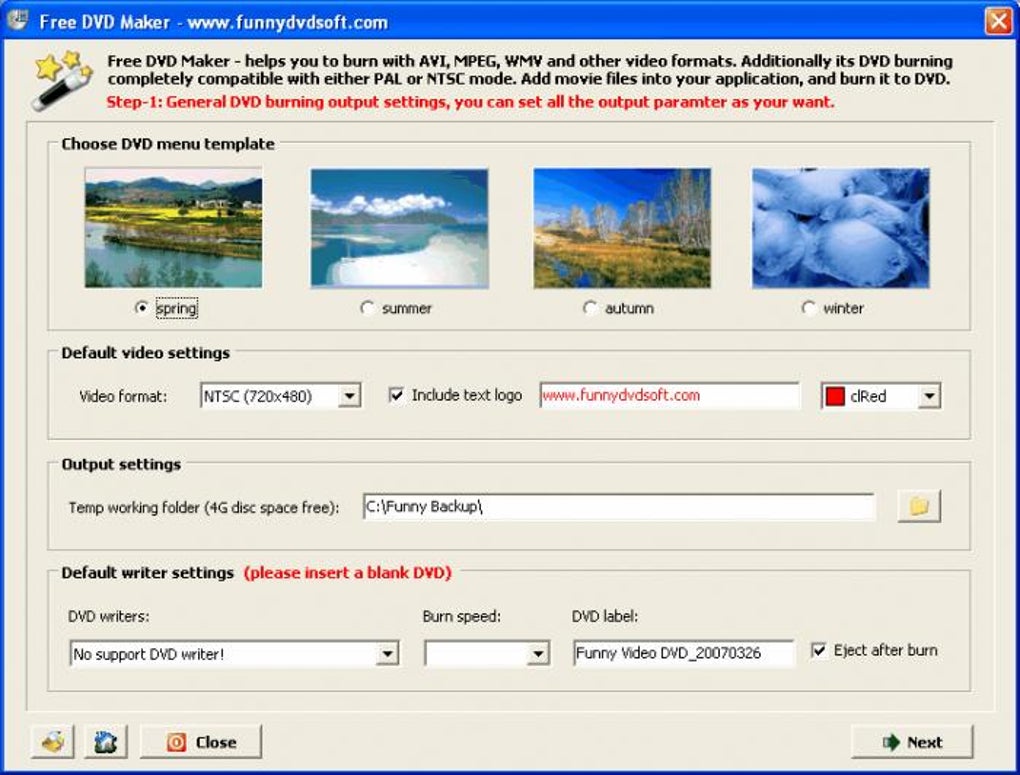Click the red Step-1 instruction text

(x=470, y=102)
